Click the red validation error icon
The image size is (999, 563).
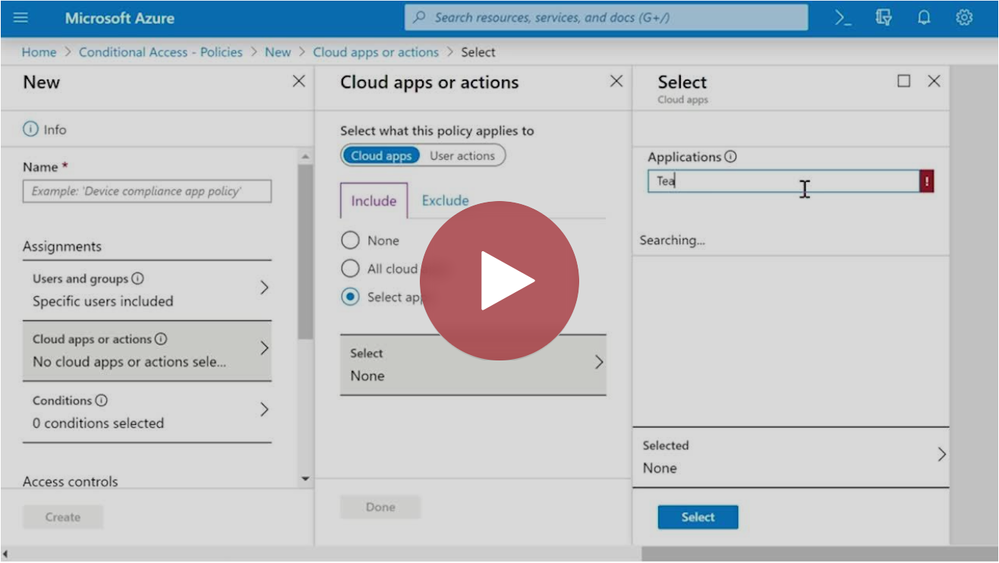pyautogui.click(x=926, y=181)
